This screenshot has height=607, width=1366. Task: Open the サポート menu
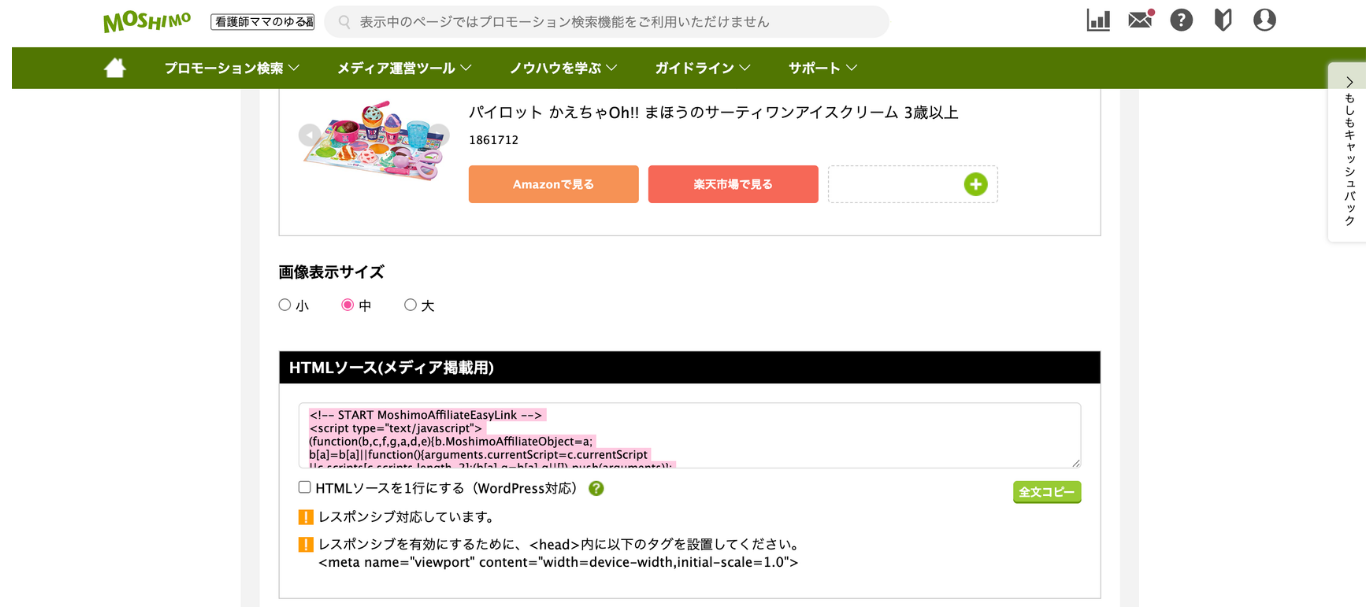(823, 68)
